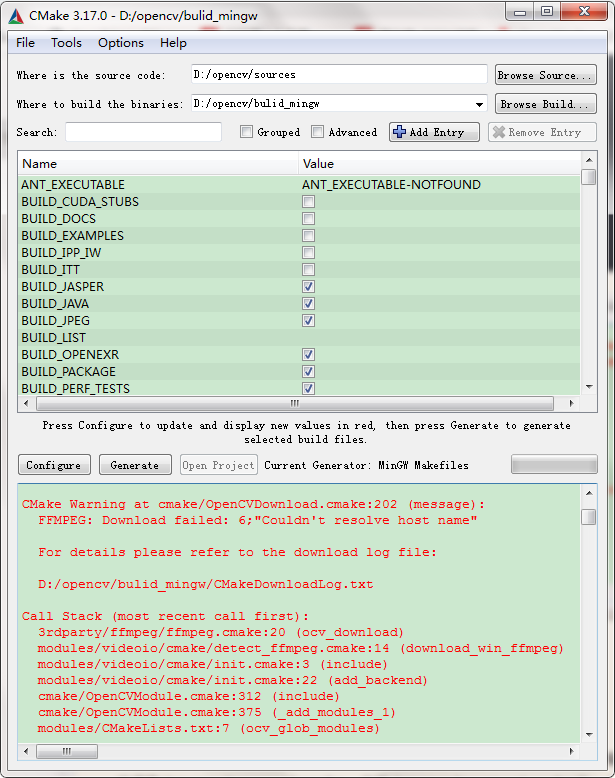Click the Browse Build button
The width and height of the screenshot is (615, 778).
(546, 104)
